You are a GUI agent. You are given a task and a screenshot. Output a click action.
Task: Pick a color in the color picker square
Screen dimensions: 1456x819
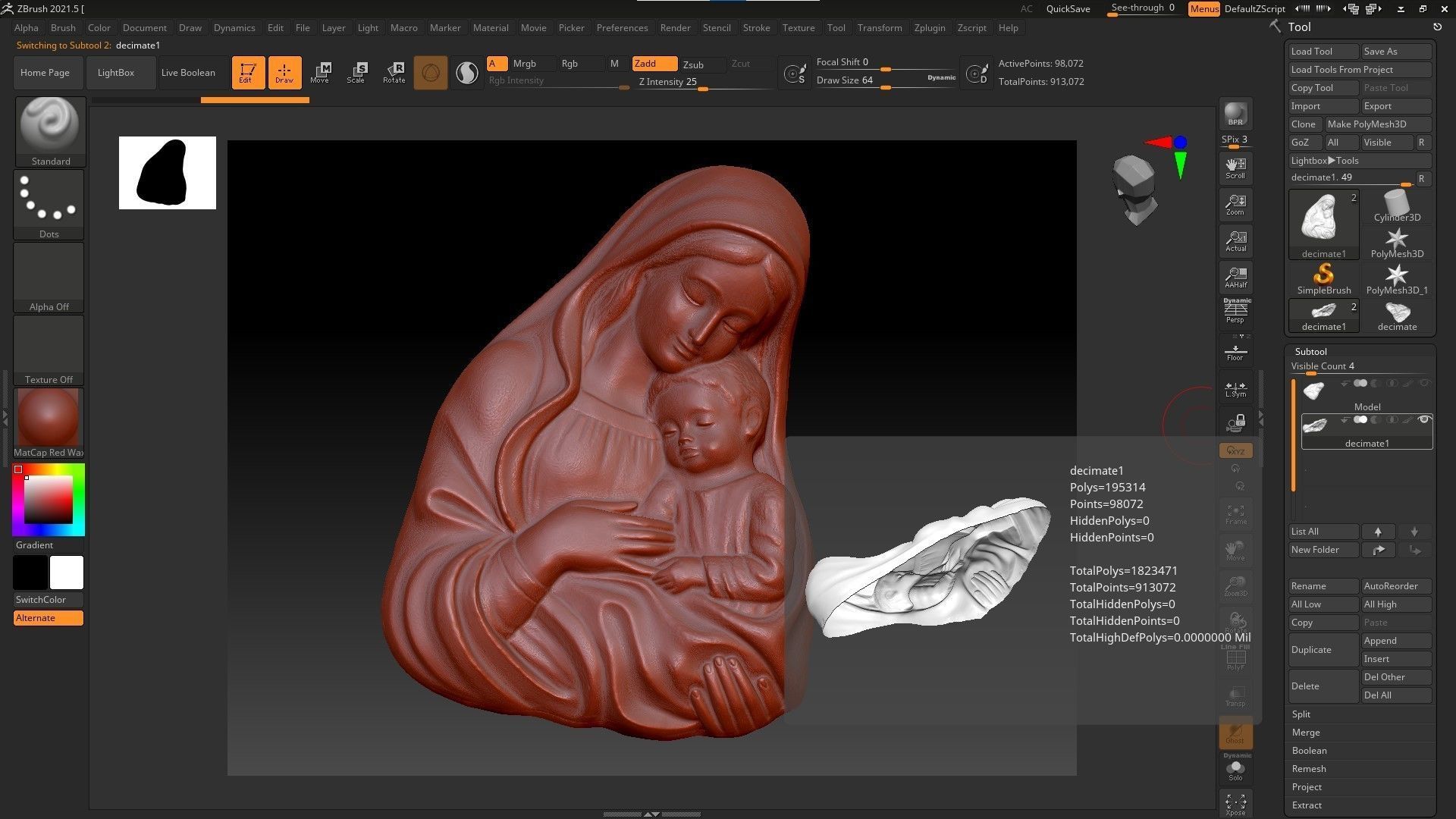[x=49, y=500]
